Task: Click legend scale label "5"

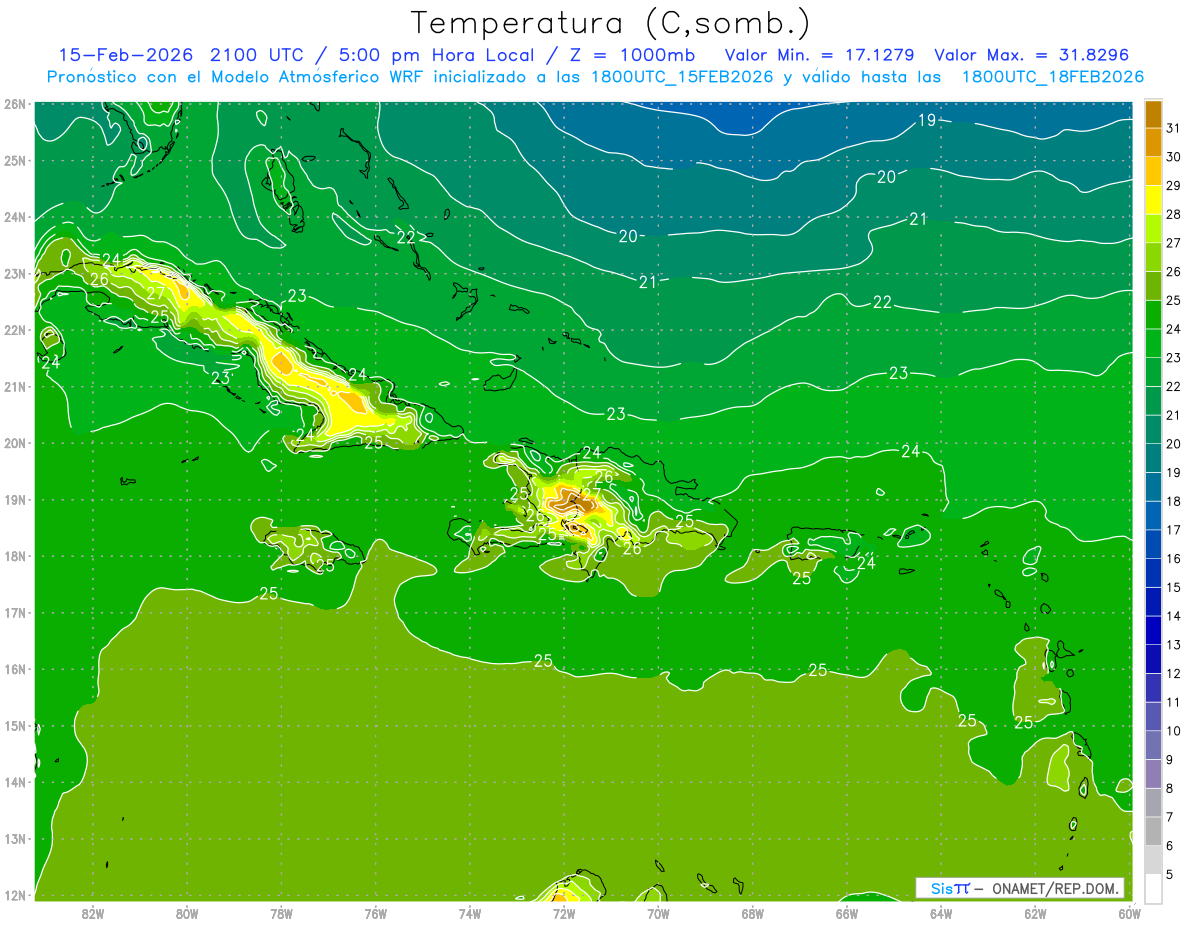Action: 1171,874
